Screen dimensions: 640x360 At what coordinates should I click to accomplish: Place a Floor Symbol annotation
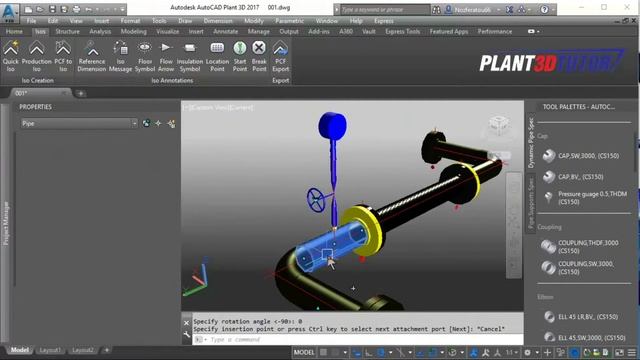pos(145,56)
